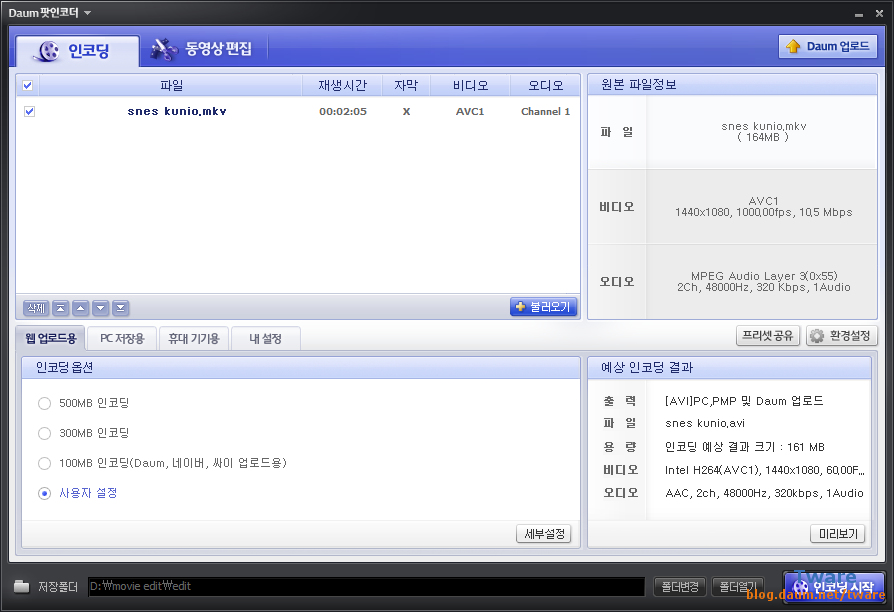The image size is (894, 612).
Task: Click the 00:02:05 duration cell
Action: tap(343, 112)
